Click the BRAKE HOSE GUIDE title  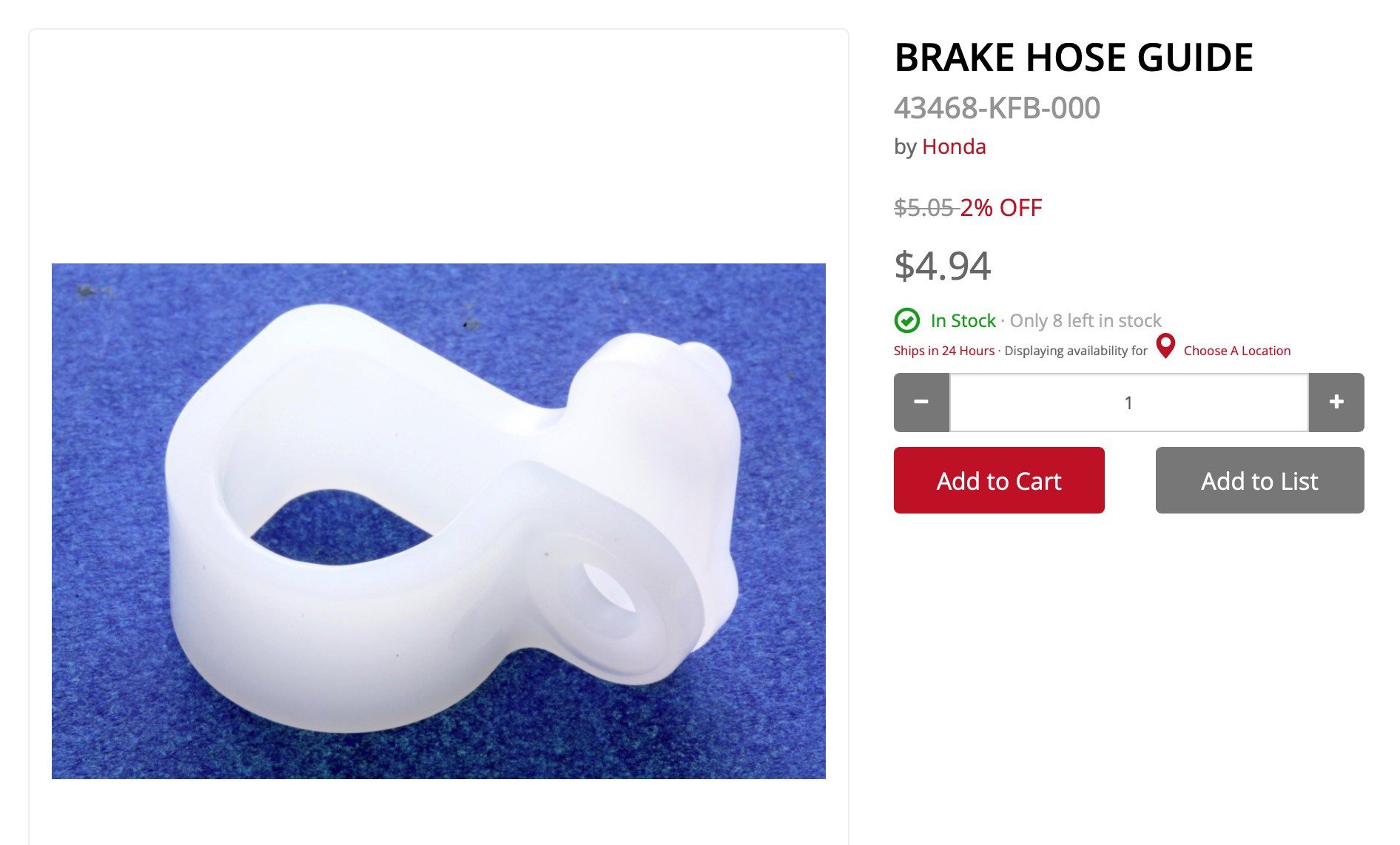click(1074, 58)
